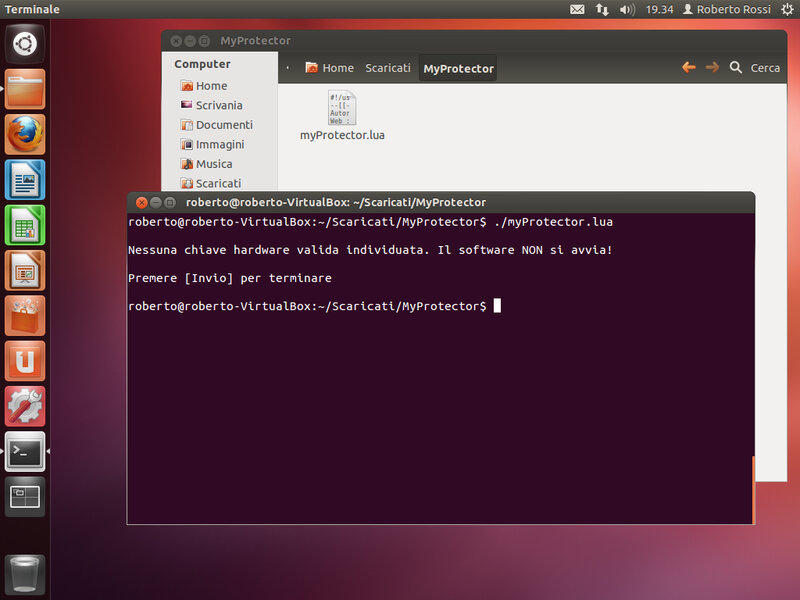
Task: Open the clock menu showing 19.34
Action: (x=659, y=9)
